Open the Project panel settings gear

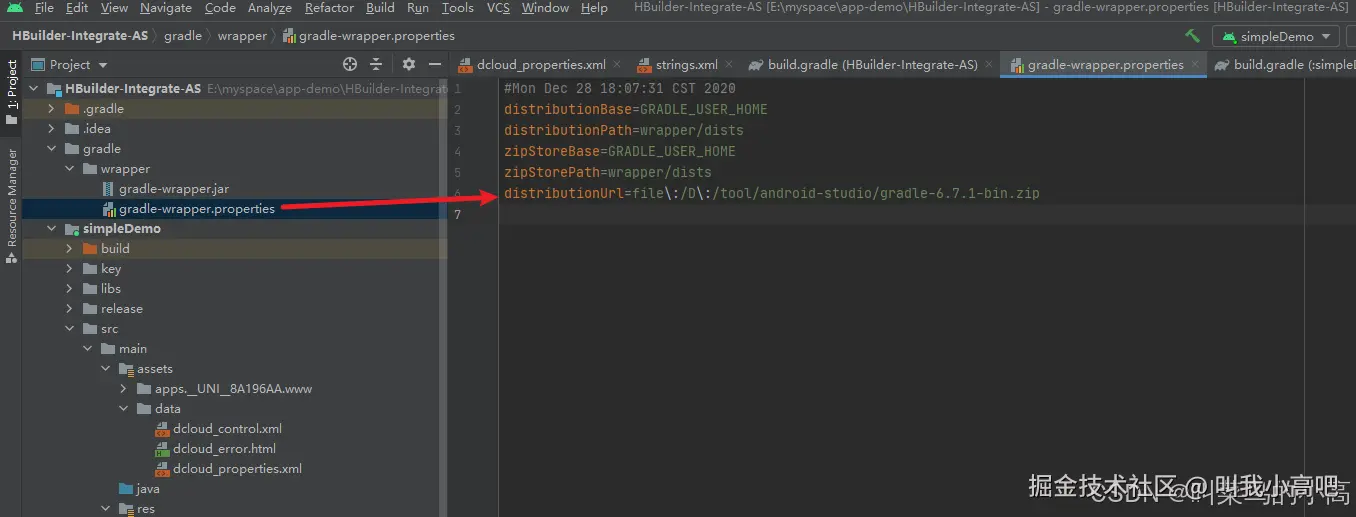(x=408, y=64)
